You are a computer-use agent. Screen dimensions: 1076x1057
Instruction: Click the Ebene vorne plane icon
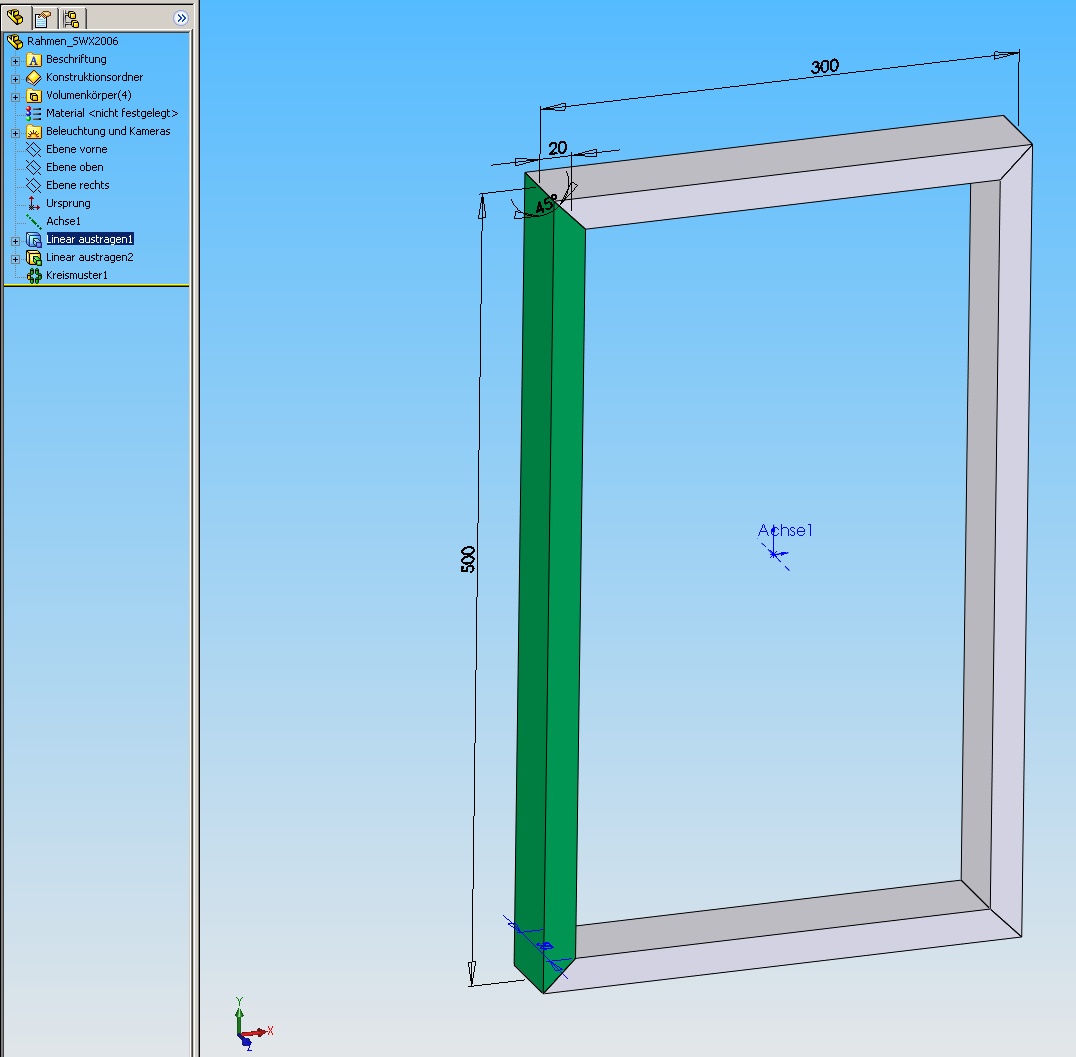tap(34, 149)
